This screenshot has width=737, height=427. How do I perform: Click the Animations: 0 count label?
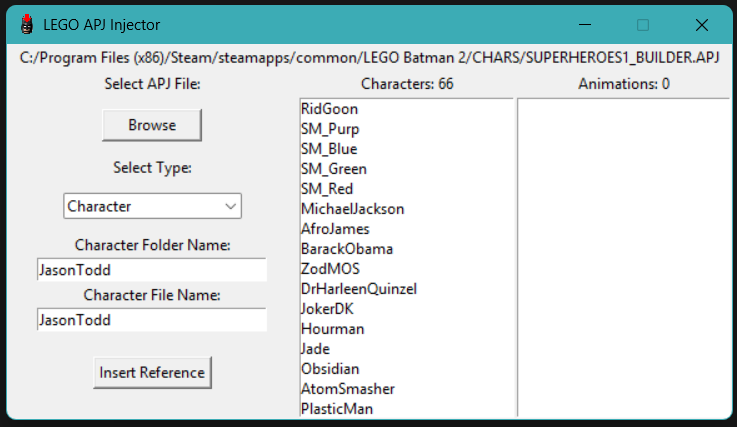click(x=624, y=84)
